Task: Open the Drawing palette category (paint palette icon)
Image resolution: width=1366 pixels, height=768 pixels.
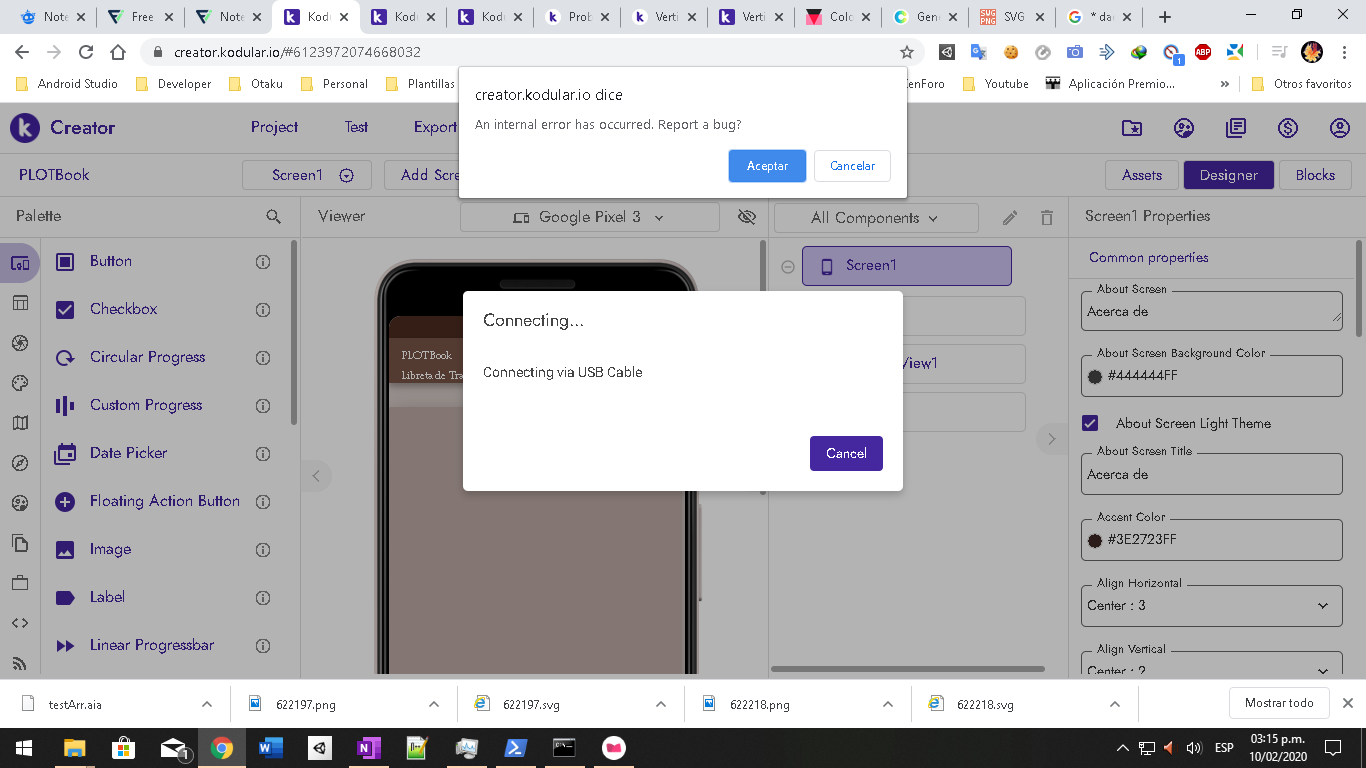Action: click(x=20, y=383)
